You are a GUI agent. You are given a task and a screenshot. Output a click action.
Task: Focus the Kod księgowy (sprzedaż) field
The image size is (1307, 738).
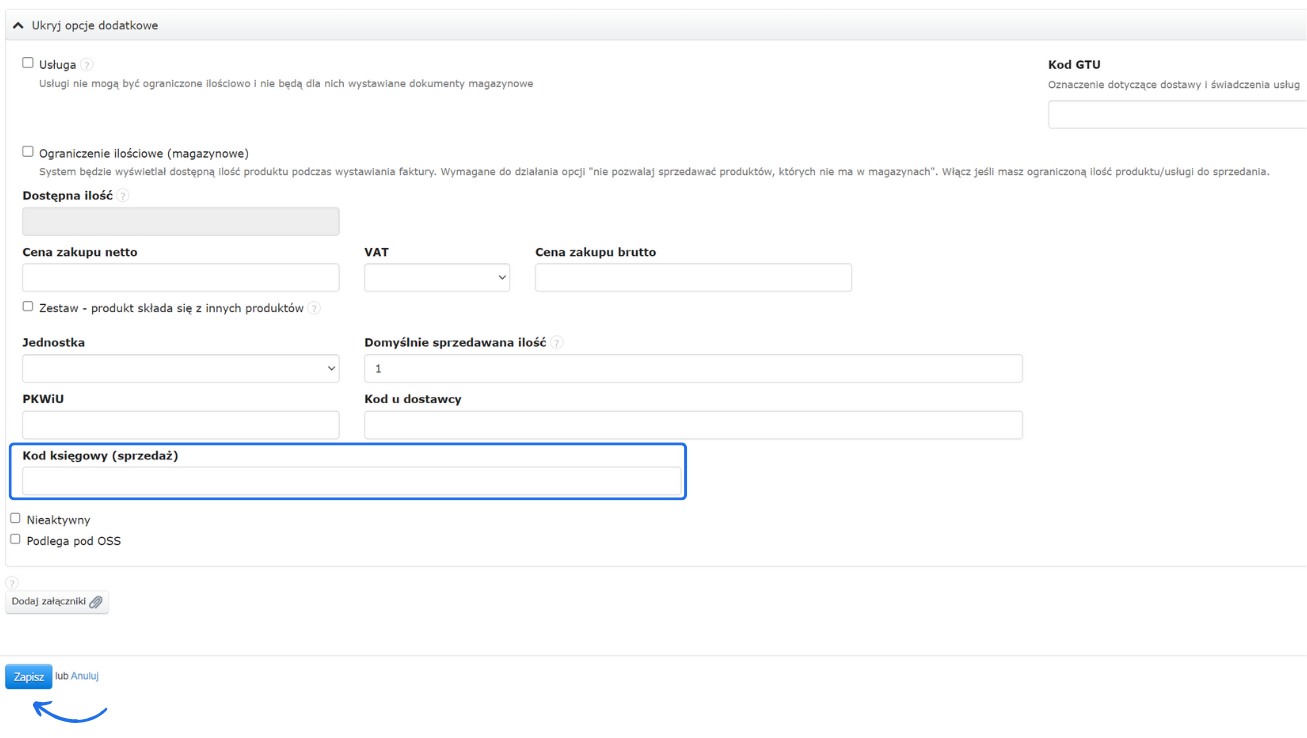point(351,481)
